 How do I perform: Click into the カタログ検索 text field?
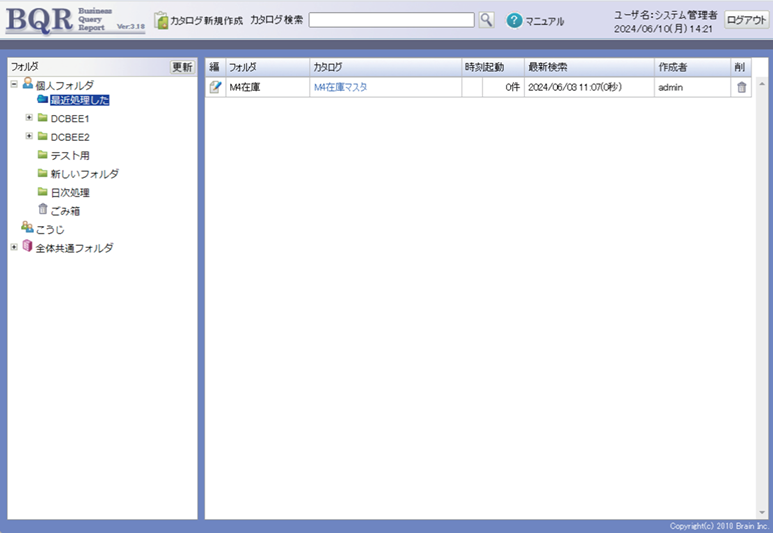pyautogui.click(x=391, y=20)
